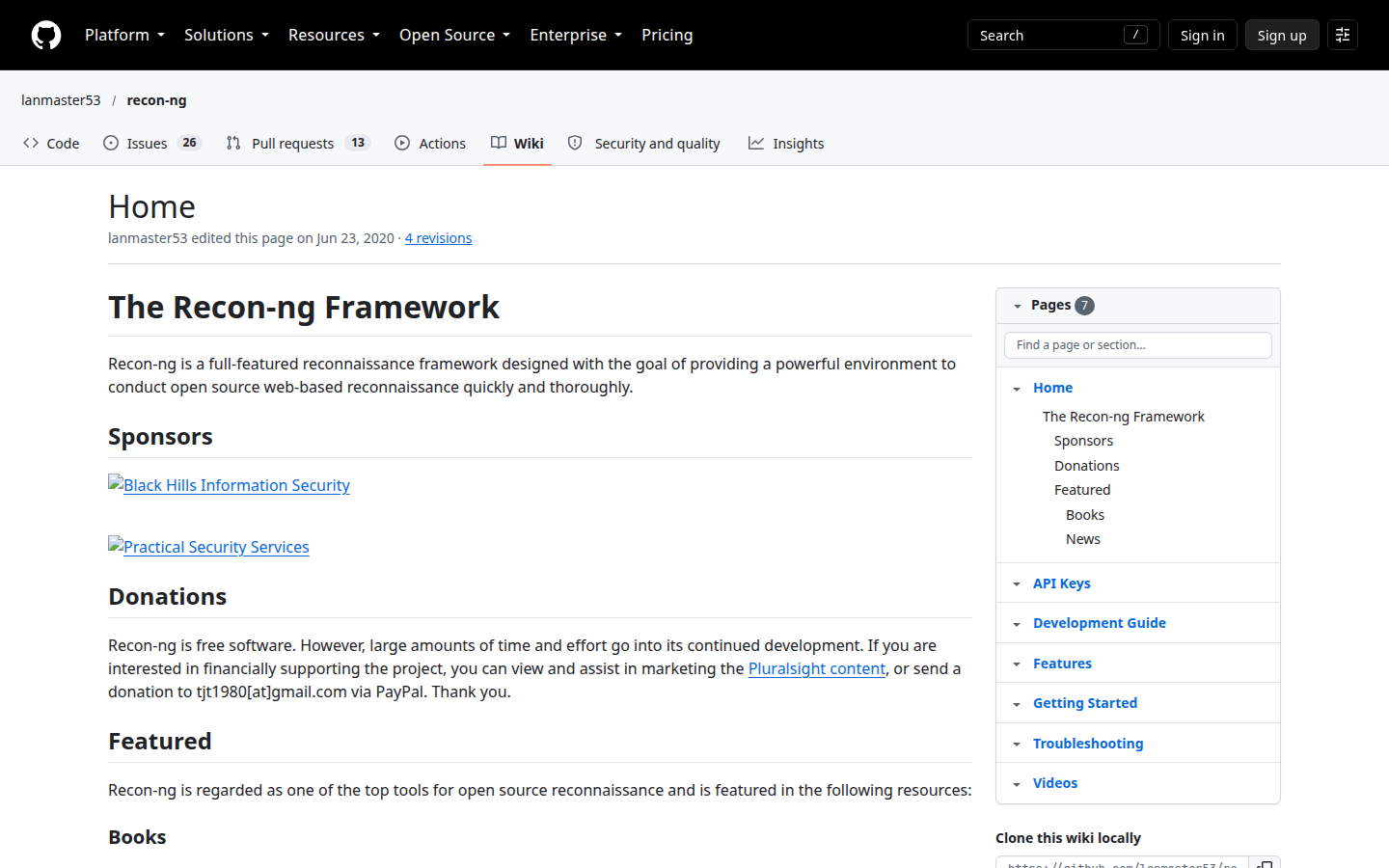1389x868 pixels.
Task: Click the Pull requests branch icon
Action: point(233,143)
